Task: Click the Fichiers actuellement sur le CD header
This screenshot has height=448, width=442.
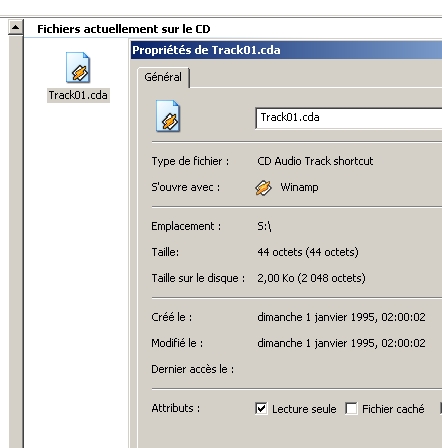Action: tap(124, 29)
